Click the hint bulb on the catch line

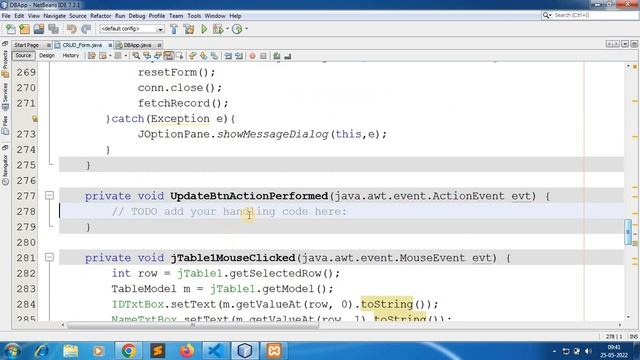pyautogui.click(x=34, y=119)
